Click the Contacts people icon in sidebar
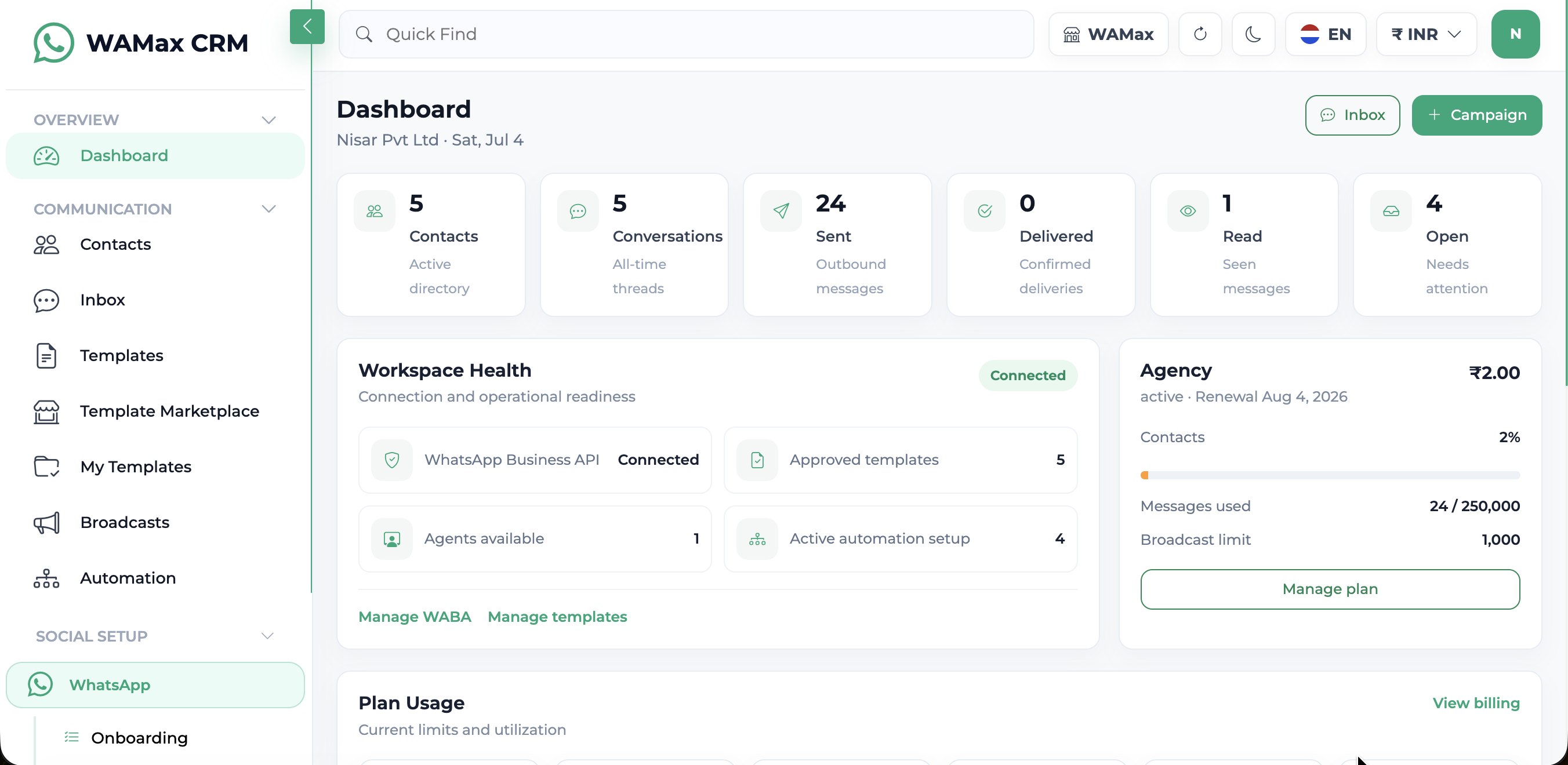The width and height of the screenshot is (1568, 765). tap(46, 245)
